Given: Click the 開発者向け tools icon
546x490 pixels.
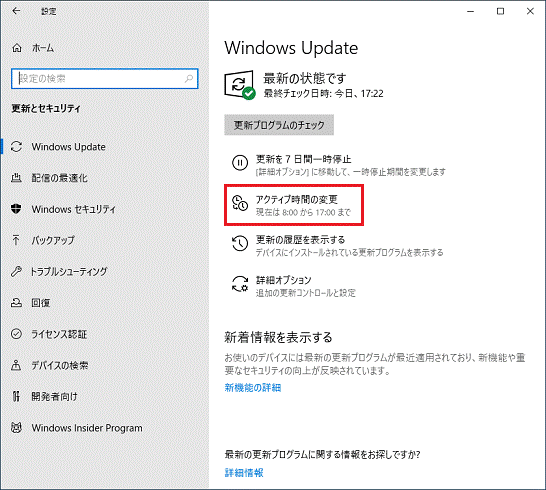Looking at the screenshot, I should 16,396.
